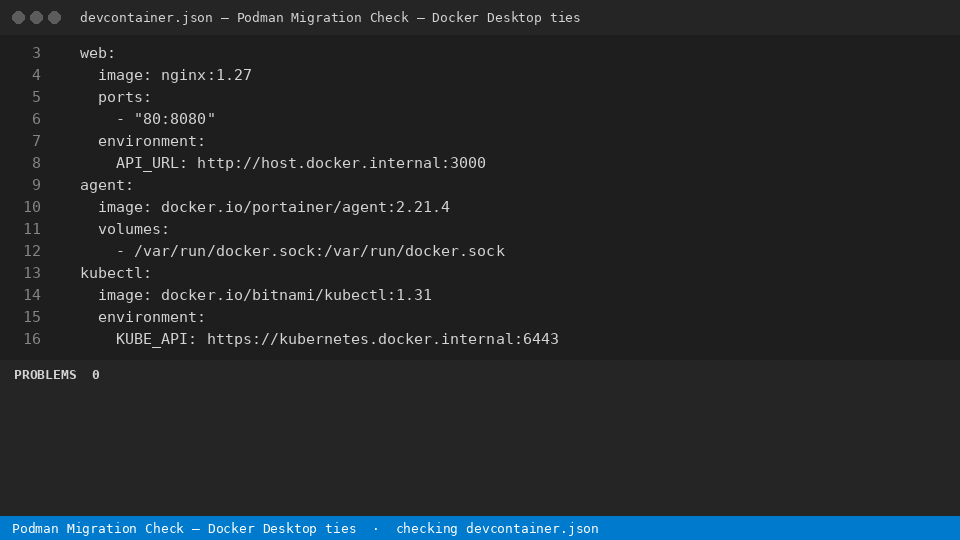
Task: Click the second window control dot
Action: [x=37, y=18]
